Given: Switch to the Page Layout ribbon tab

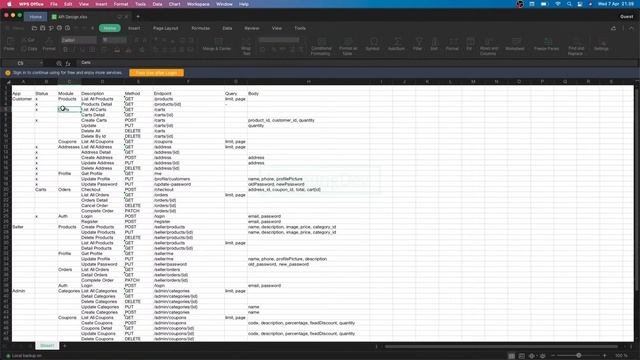Looking at the screenshot, I should tap(165, 28).
